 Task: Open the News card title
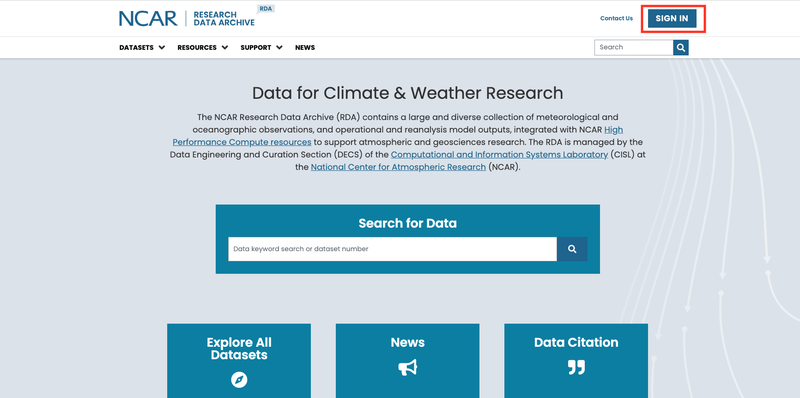tap(408, 342)
